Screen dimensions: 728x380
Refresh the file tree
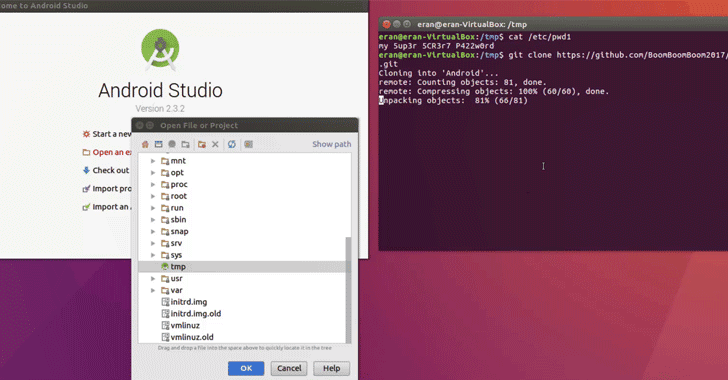click(232, 144)
